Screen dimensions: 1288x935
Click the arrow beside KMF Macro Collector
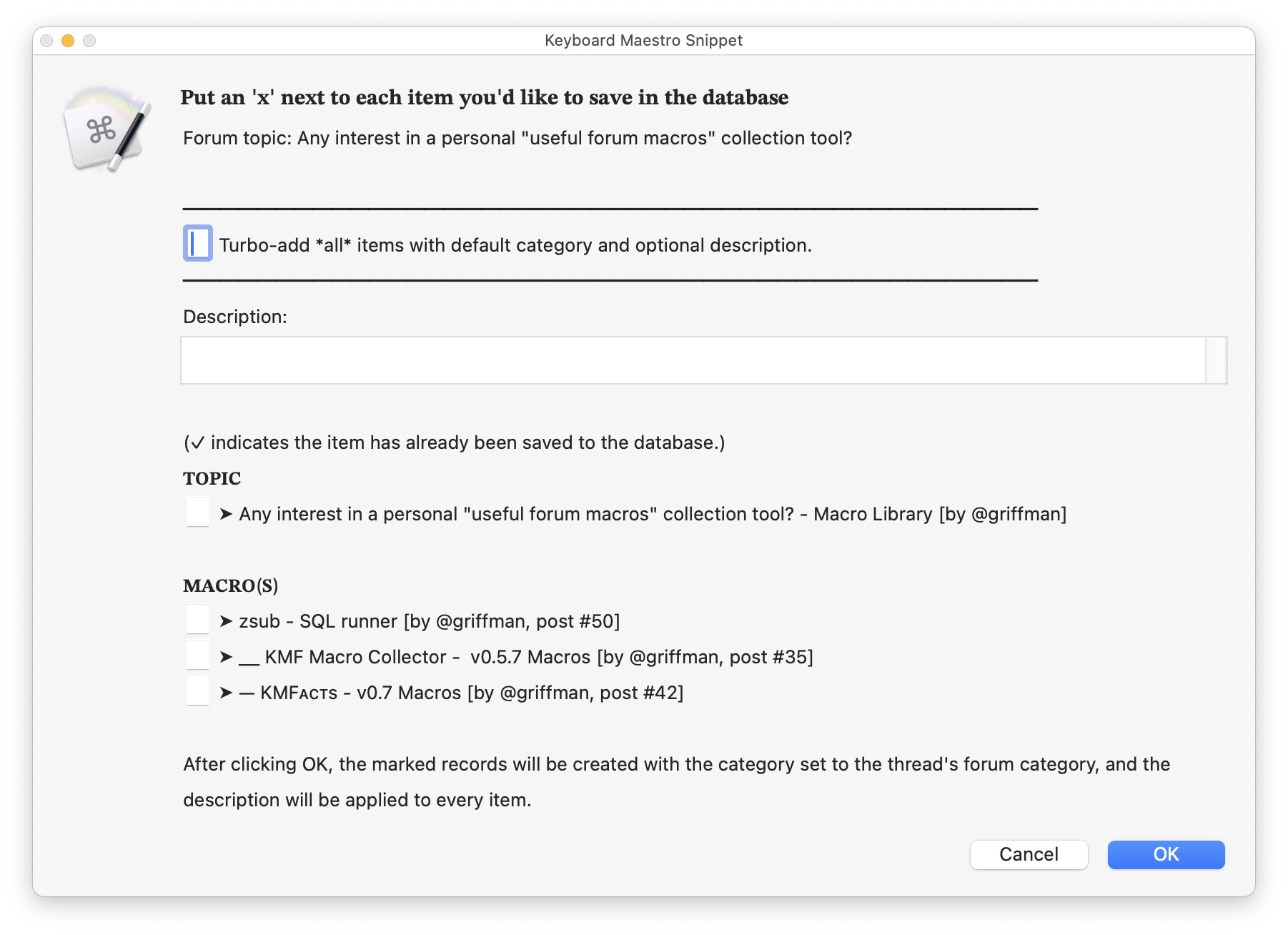[226, 657]
